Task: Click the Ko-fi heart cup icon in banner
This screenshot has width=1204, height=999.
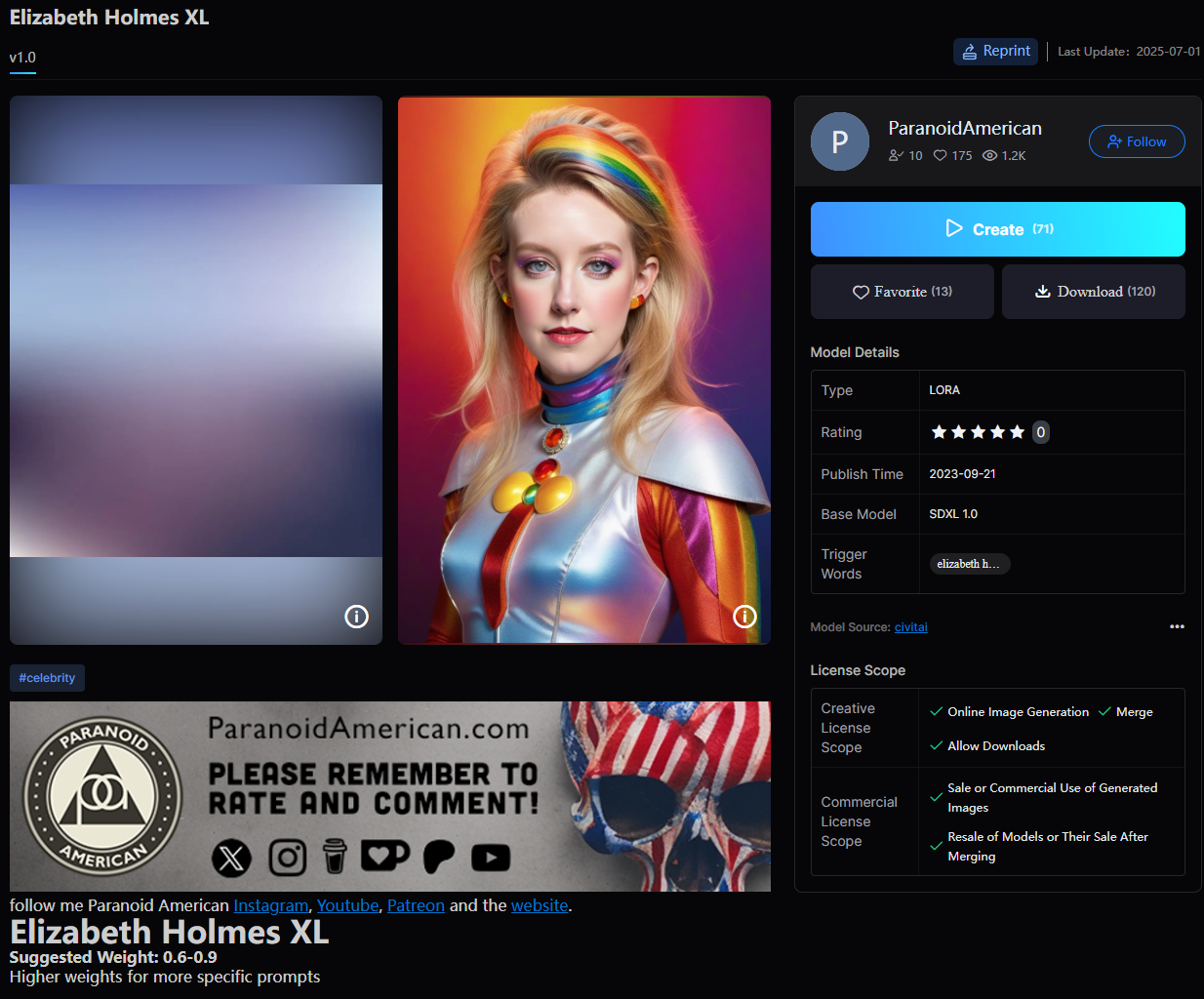Action: coord(385,856)
